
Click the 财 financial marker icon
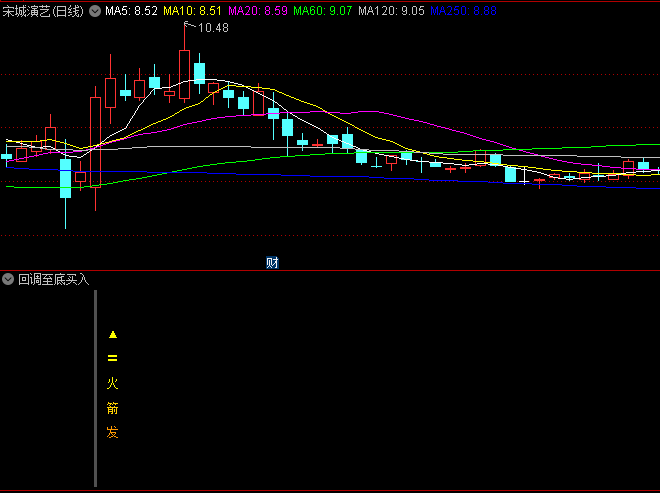272,263
